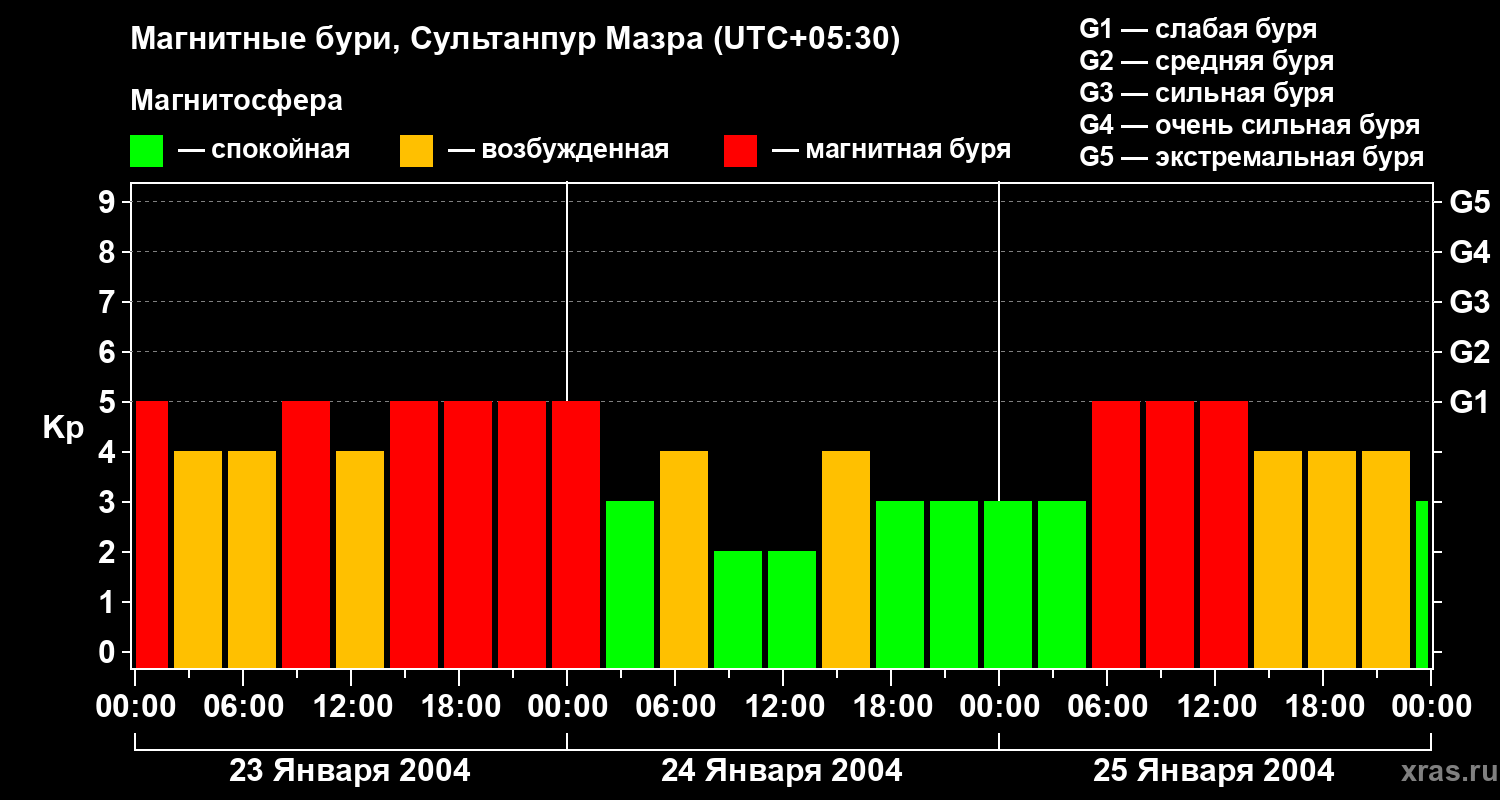
Task: Click the narrow red bar at 23 January's start
Action: tap(152, 534)
